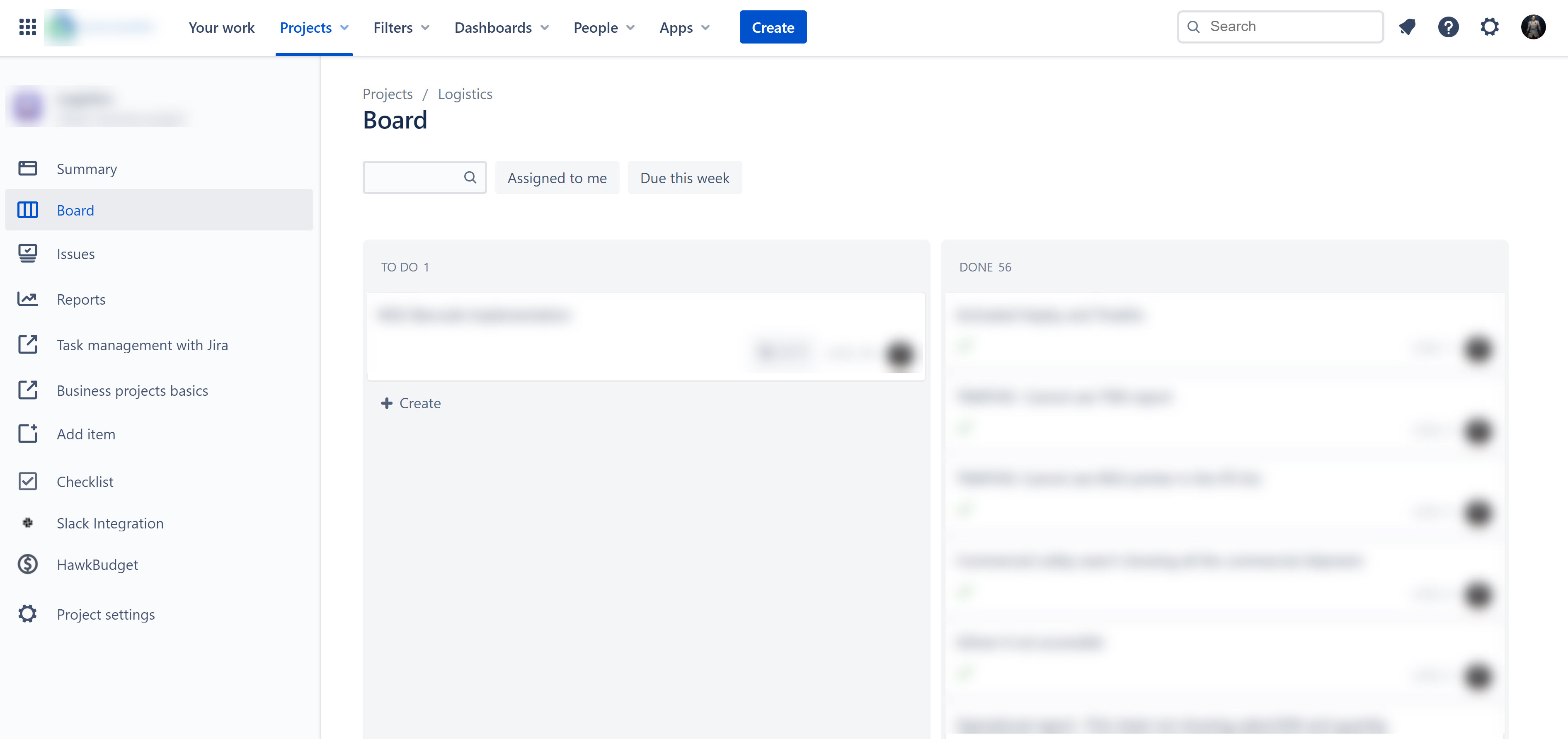The height and width of the screenshot is (739, 1568).
Task: Open Jira settings gear in top bar
Action: pos(1490,27)
